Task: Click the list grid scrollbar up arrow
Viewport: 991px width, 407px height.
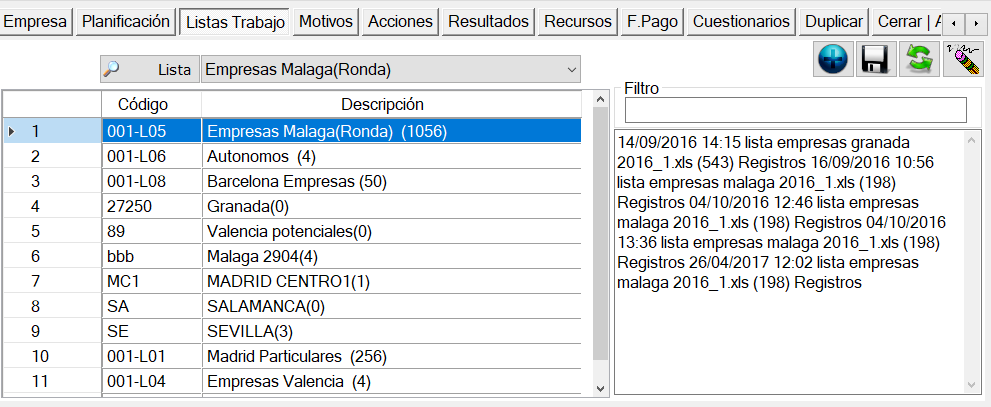Action: [x=600, y=99]
